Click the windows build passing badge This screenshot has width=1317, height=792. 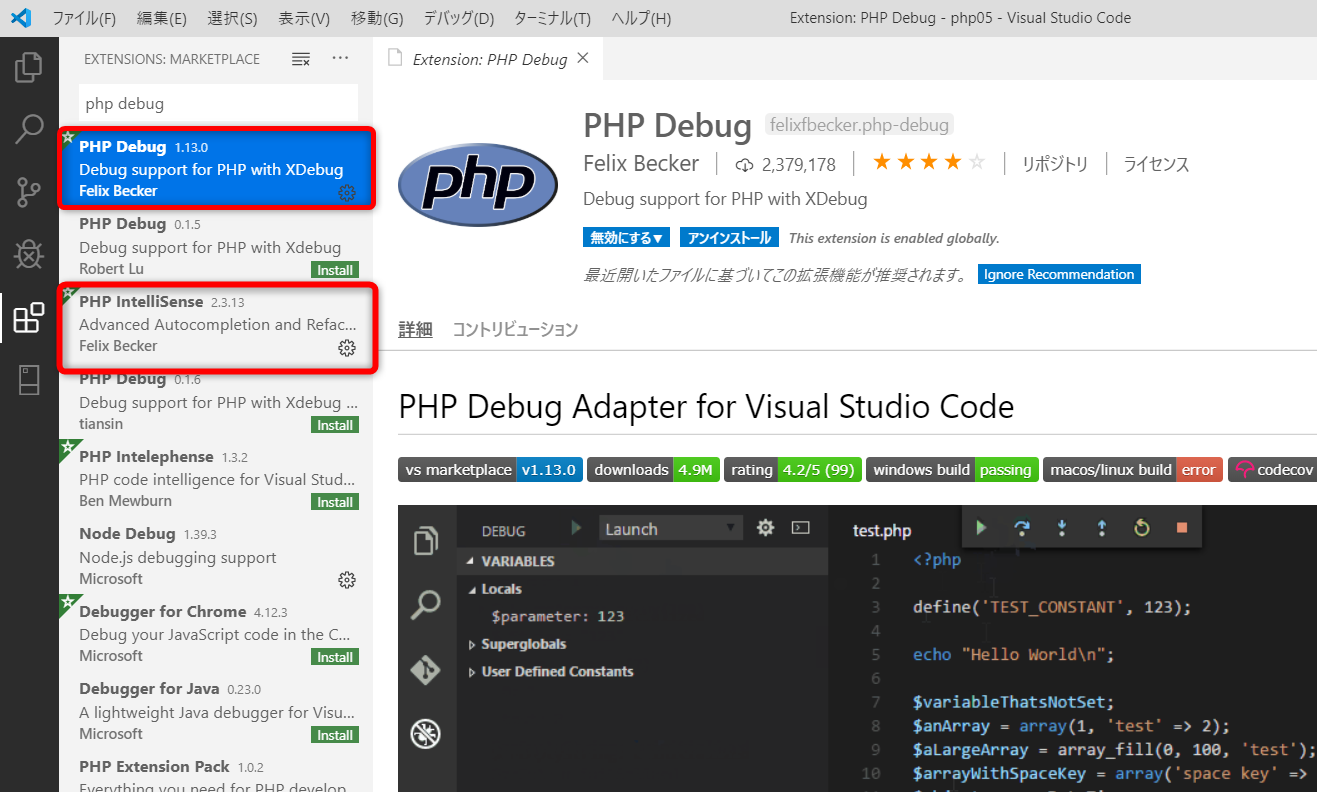(x=952, y=470)
